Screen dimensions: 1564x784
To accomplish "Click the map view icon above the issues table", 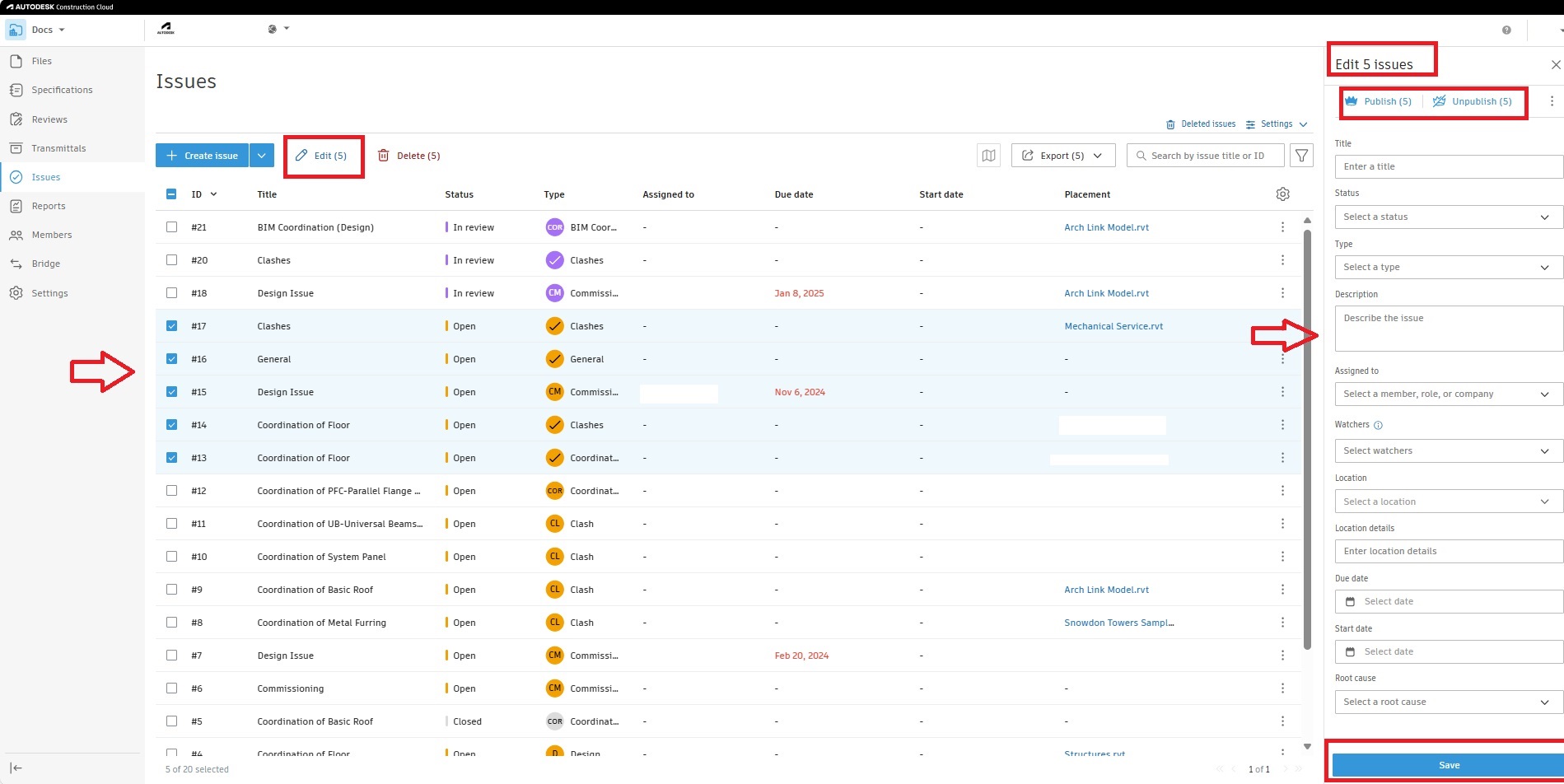I will pos(988,155).
